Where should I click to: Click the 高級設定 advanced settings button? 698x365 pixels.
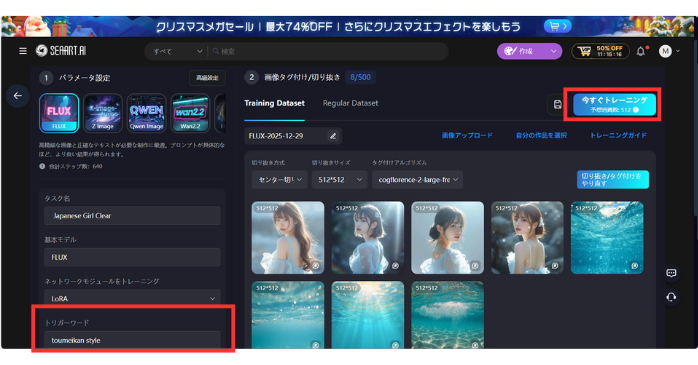coord(207,78)
